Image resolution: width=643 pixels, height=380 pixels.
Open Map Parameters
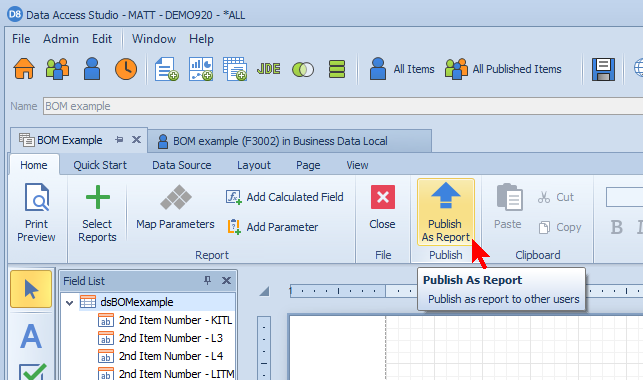click(x=176, y=207)
